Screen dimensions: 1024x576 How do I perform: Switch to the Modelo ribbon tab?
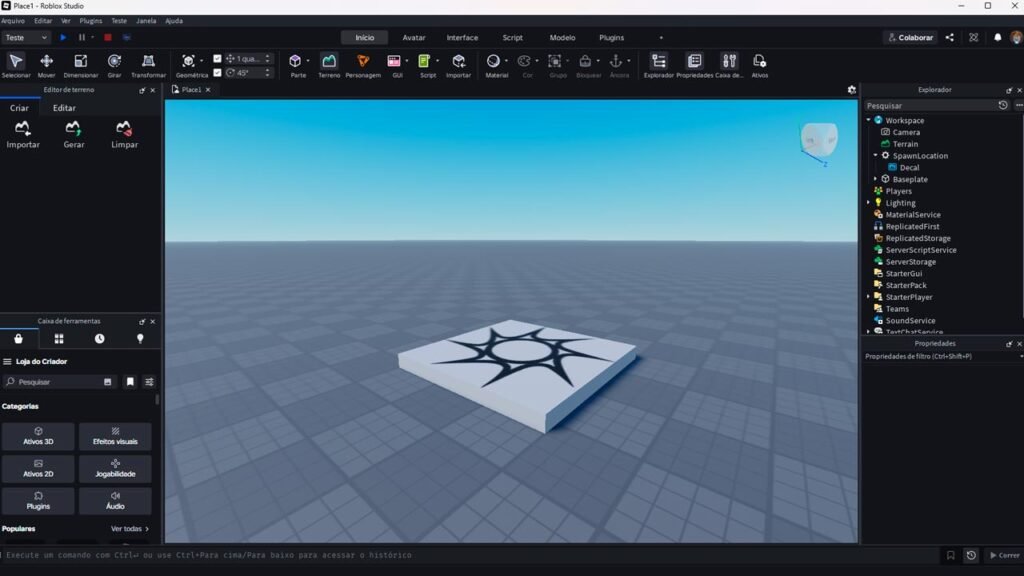[x=562, y=37]
